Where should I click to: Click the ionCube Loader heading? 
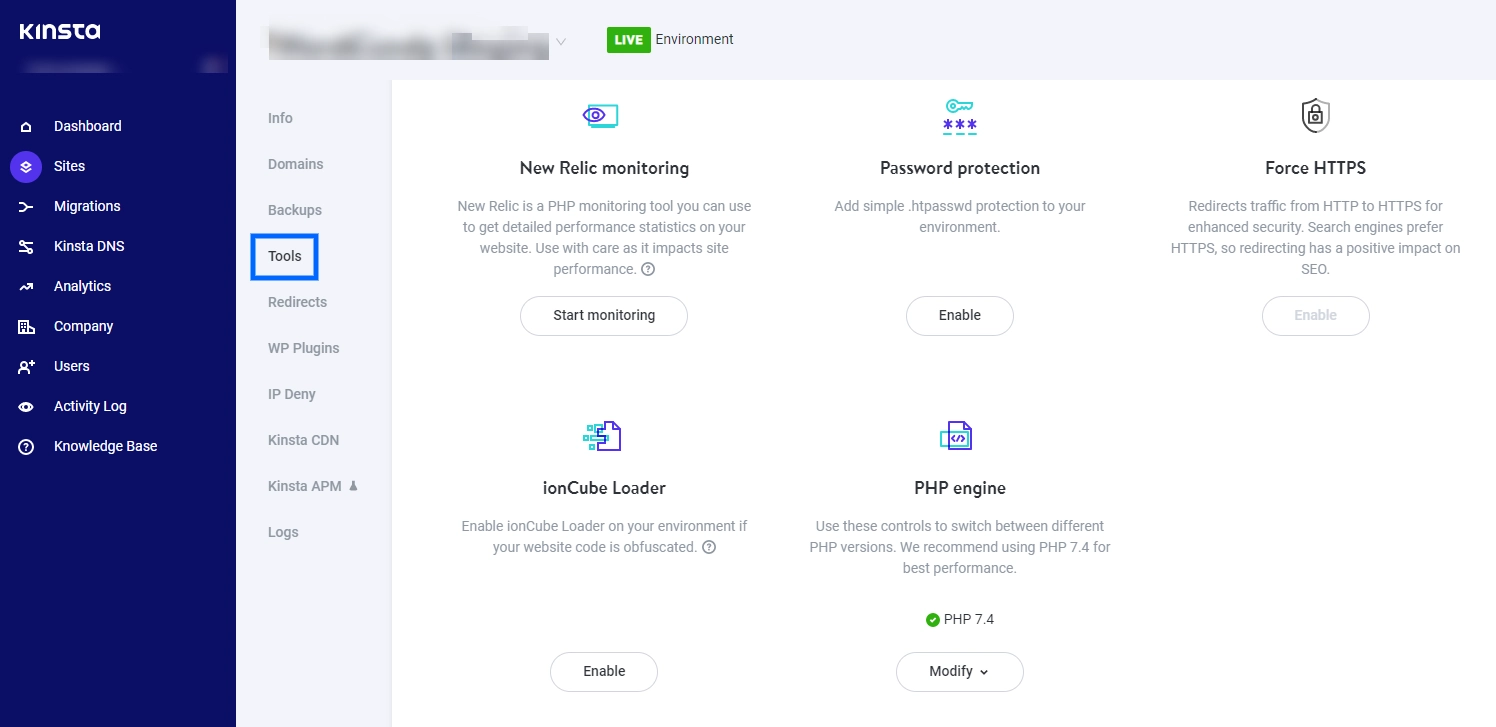604,488
